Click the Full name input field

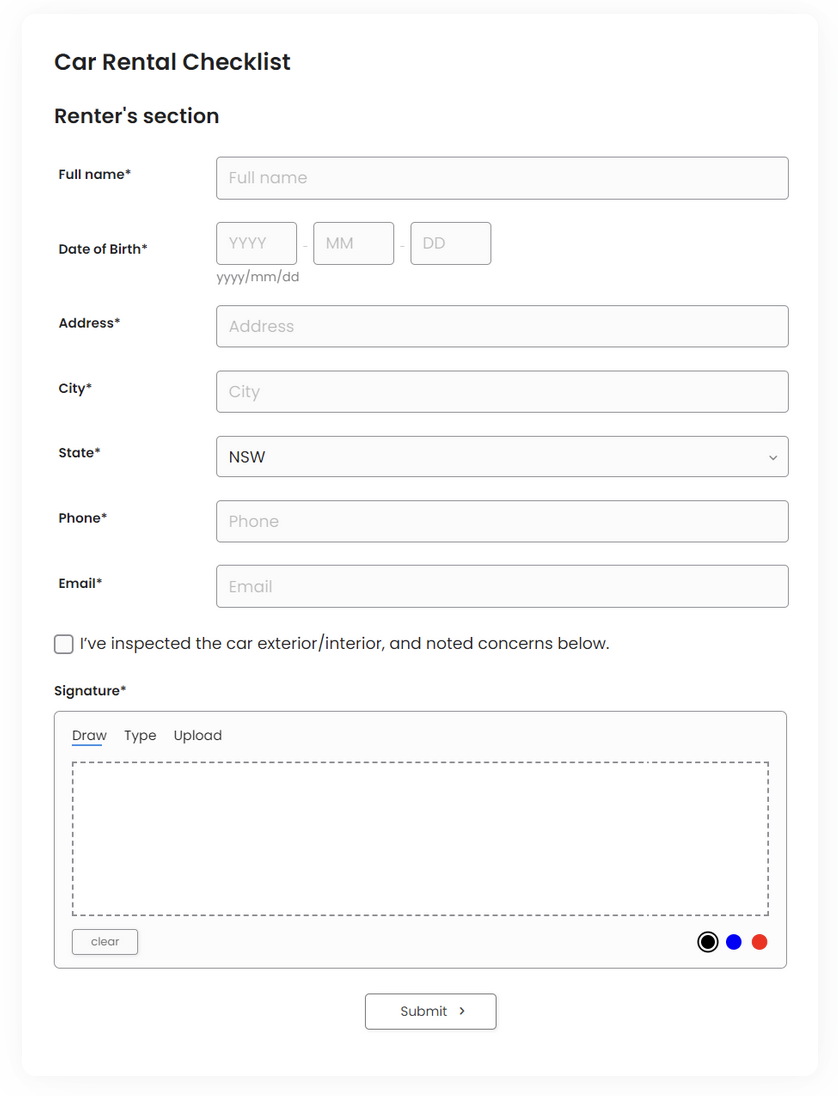pos(502,178)
